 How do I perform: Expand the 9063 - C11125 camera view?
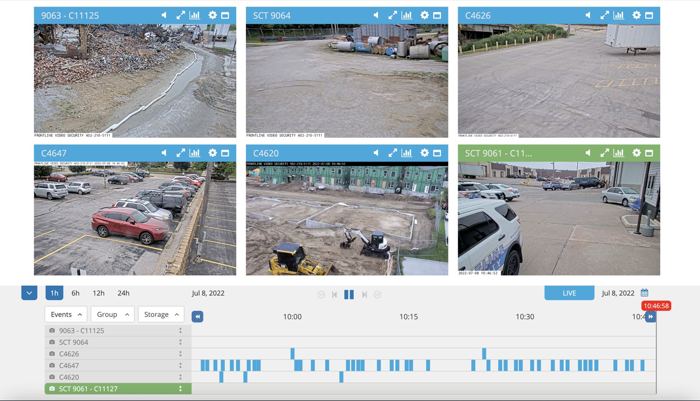pyautogui.click(x=180, y=15)
